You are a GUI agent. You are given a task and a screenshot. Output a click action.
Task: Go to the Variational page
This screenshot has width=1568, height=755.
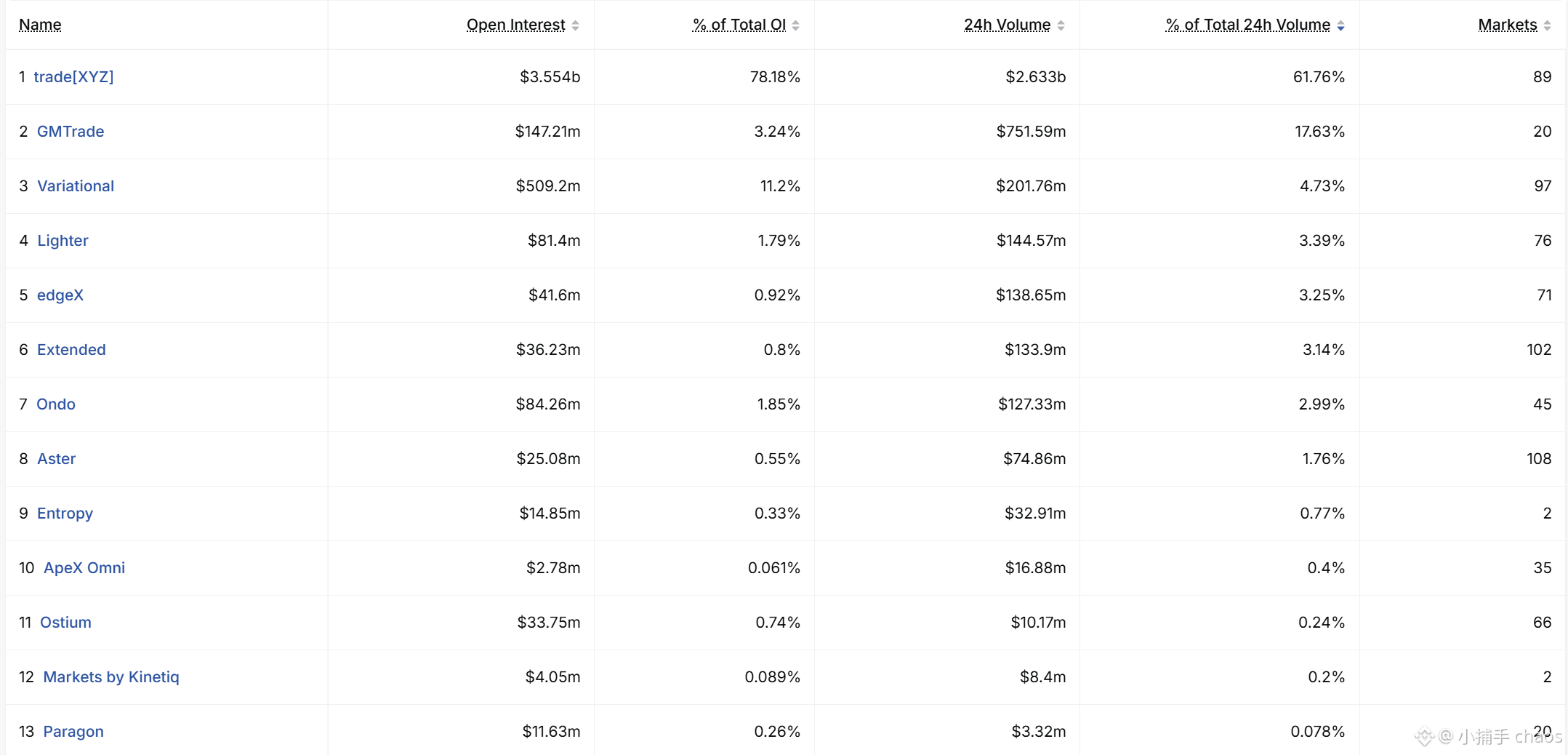76,185
